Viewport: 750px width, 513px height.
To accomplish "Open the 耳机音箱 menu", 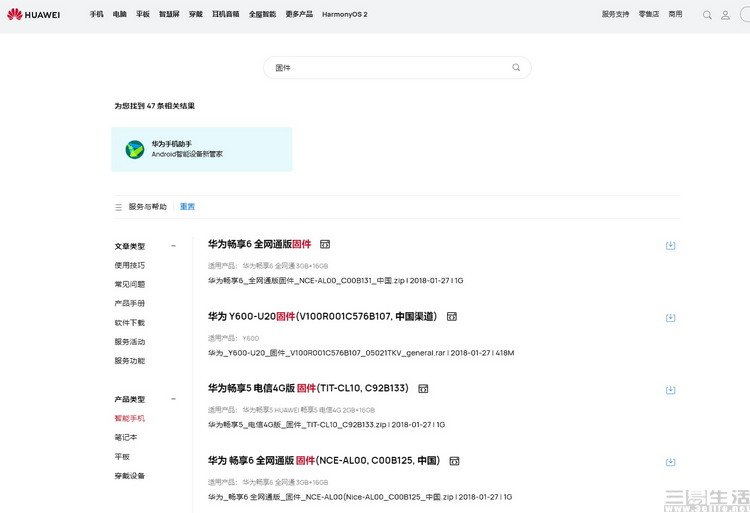I will [226, 14].
